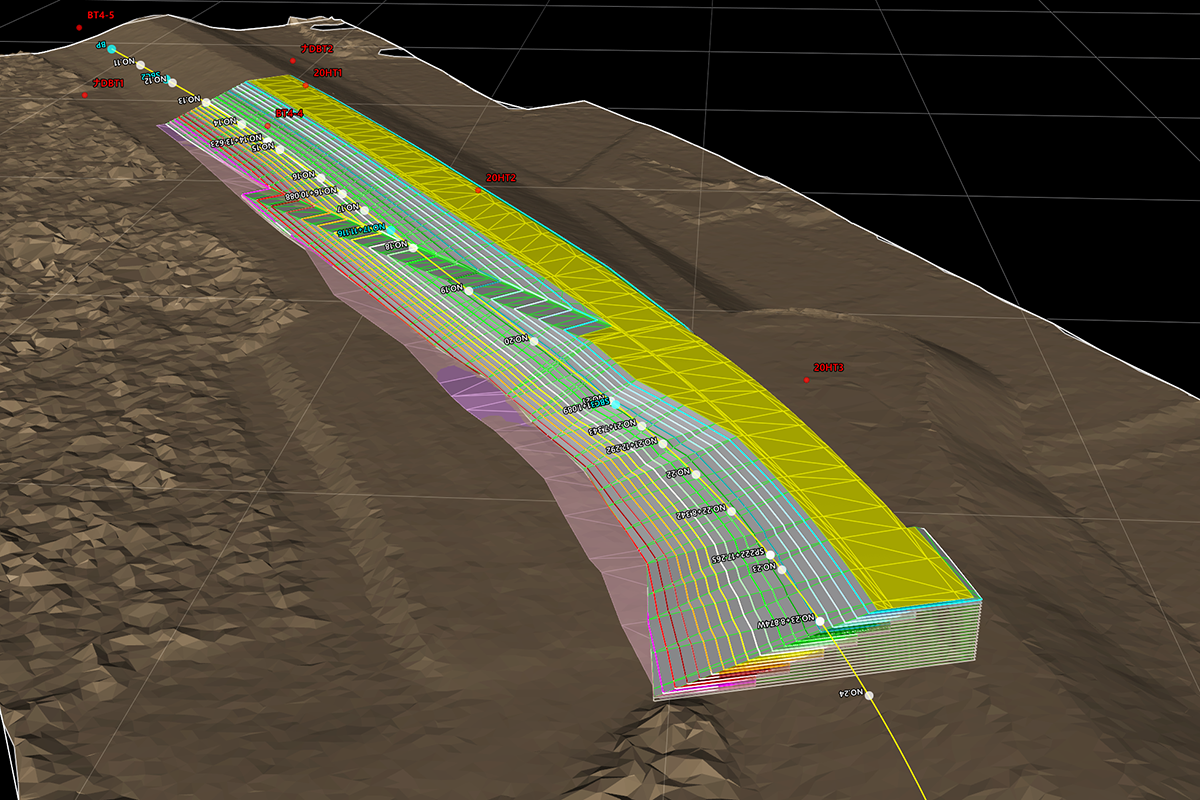Click the NO.23+8.874W station label

pyautogui.click(x=785, y=621)
